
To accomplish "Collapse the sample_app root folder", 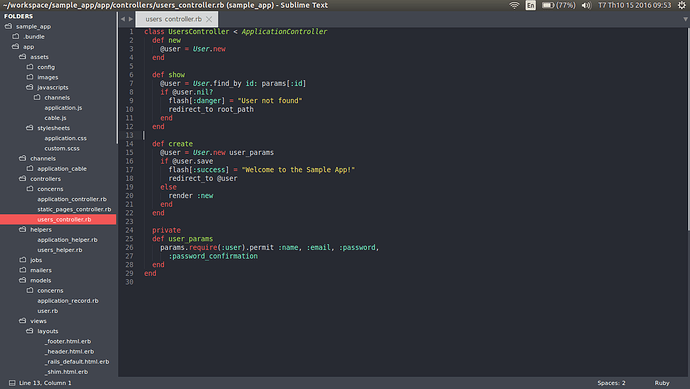I will point(8,26).
